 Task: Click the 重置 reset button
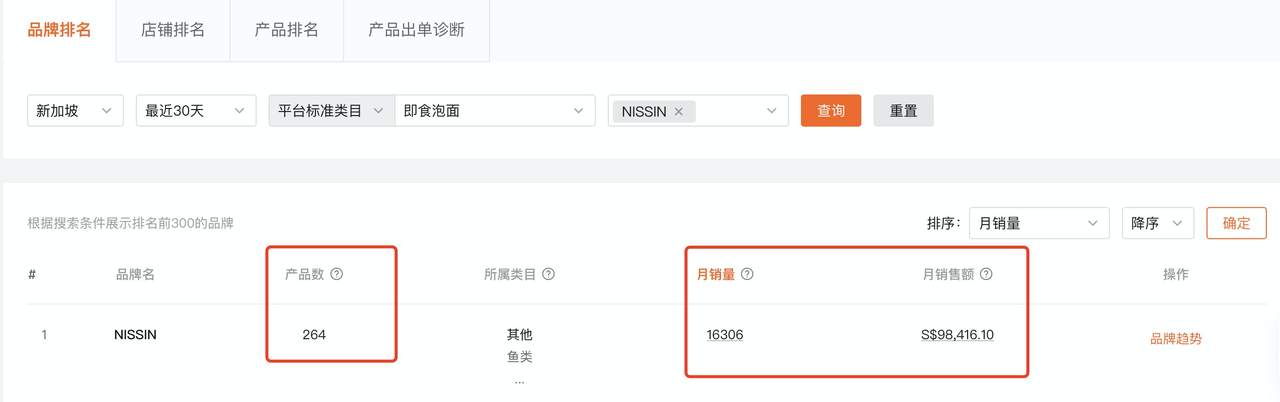point(903,111)
